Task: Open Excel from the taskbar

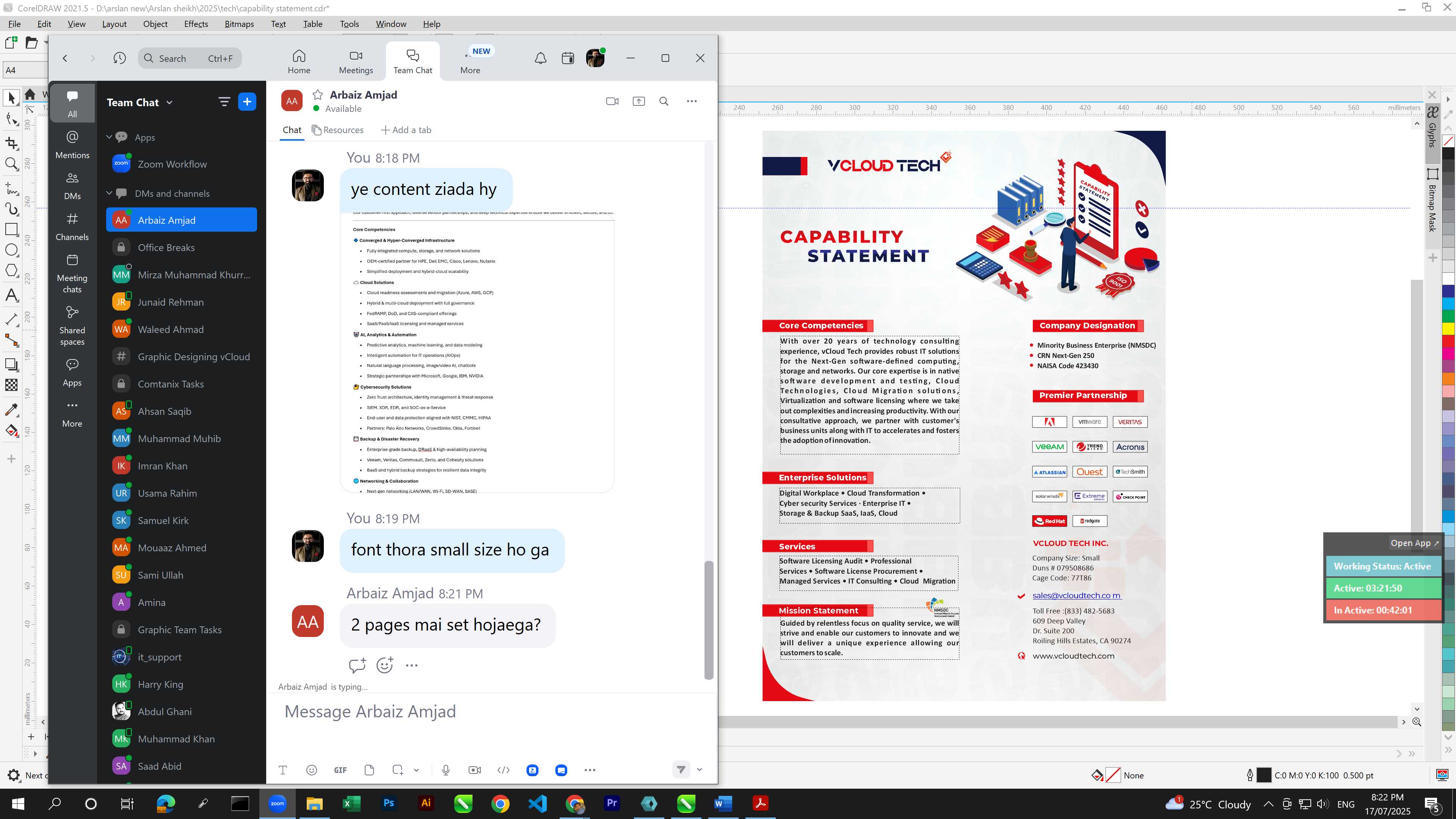Action: tap(351, 803)
